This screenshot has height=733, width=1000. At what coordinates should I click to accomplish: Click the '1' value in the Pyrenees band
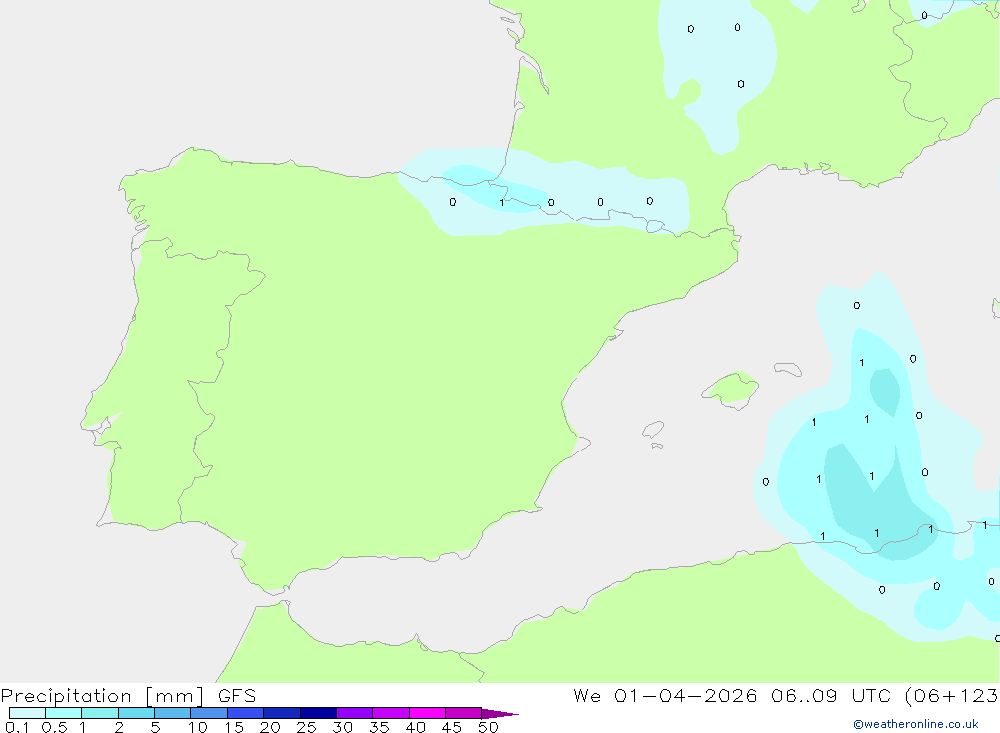pyautogui.click(x=502, y=203)
